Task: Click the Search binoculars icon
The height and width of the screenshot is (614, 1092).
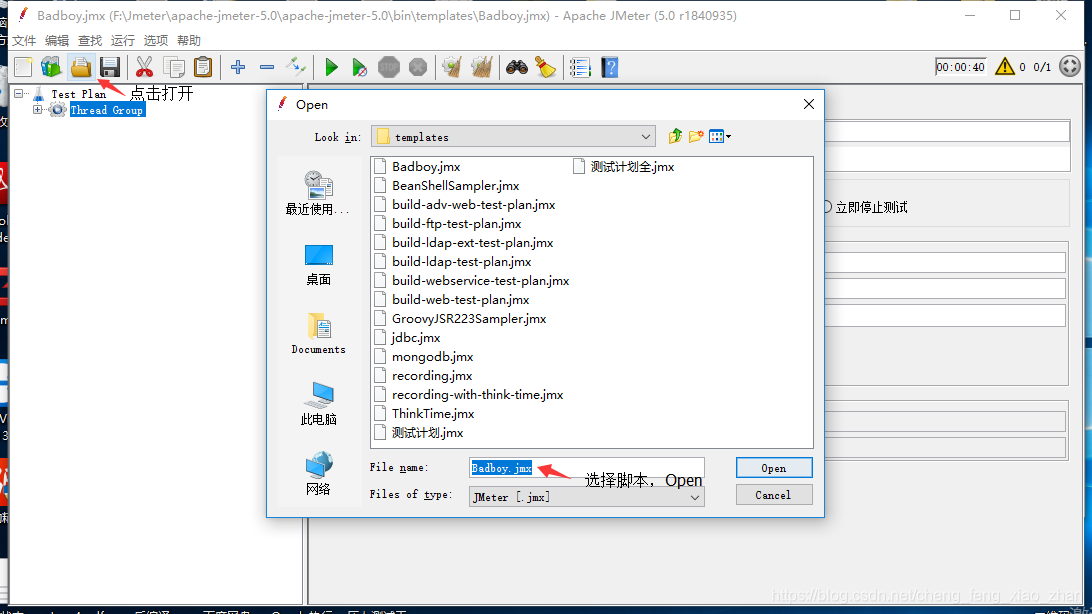Action: click(516, 68)
